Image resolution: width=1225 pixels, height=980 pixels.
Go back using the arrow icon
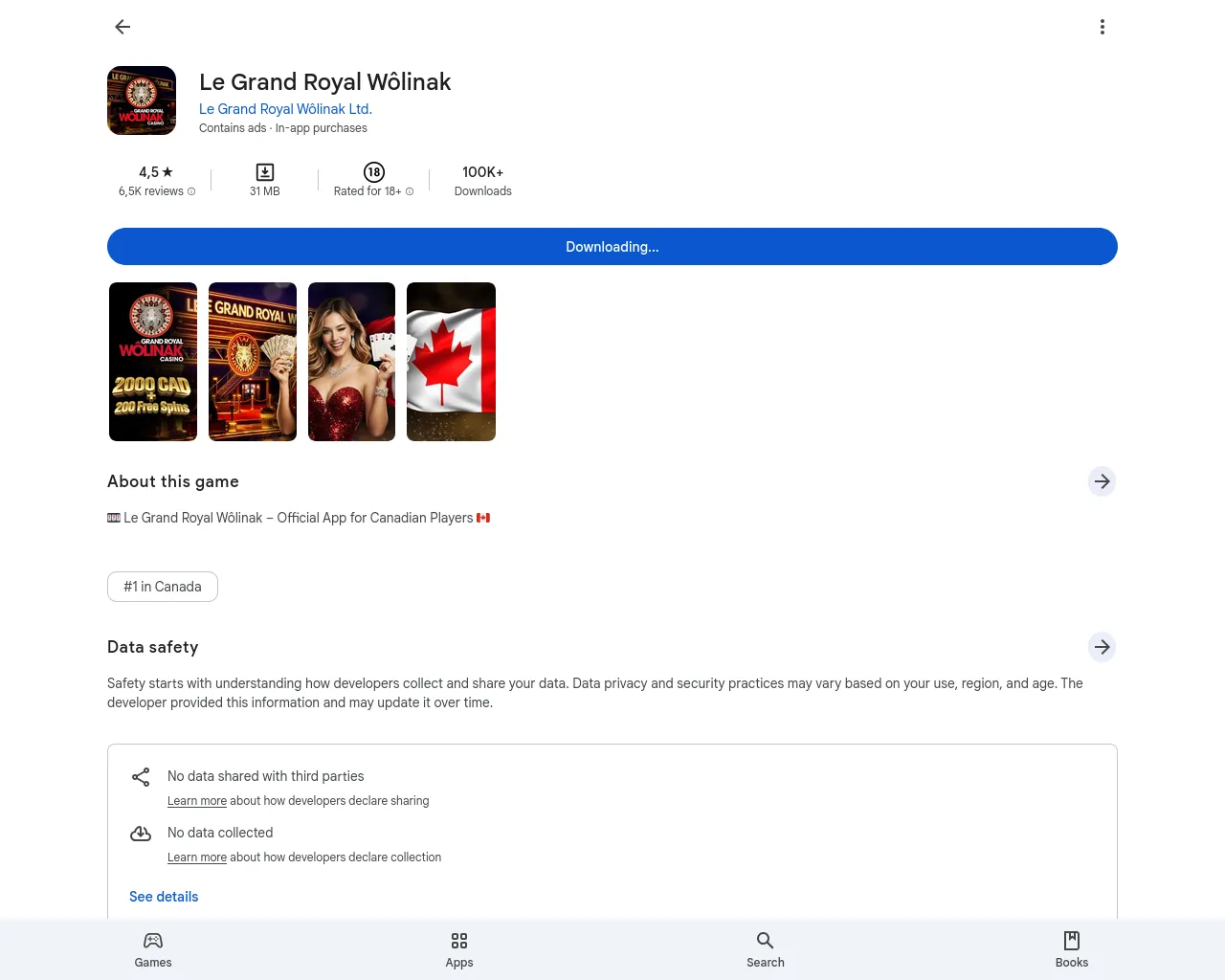[x=122, y=27]
